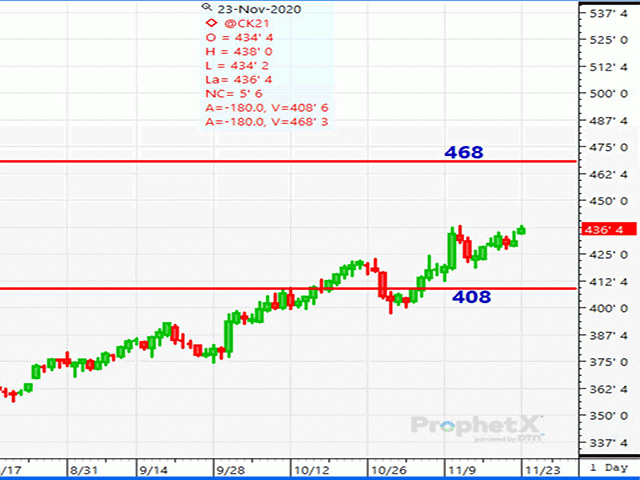Click the A=-180.0, V=468' 3 line
Screen dimensions: 640x480
(267, 122)
